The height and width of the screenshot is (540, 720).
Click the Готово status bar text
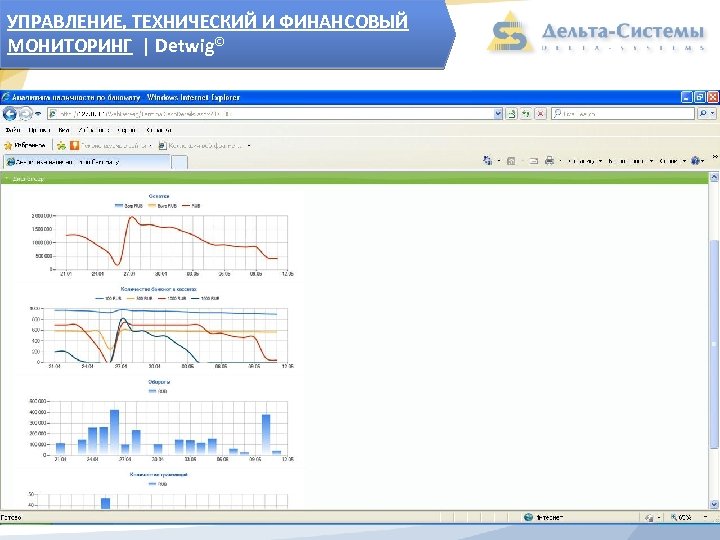coord(11,518)
